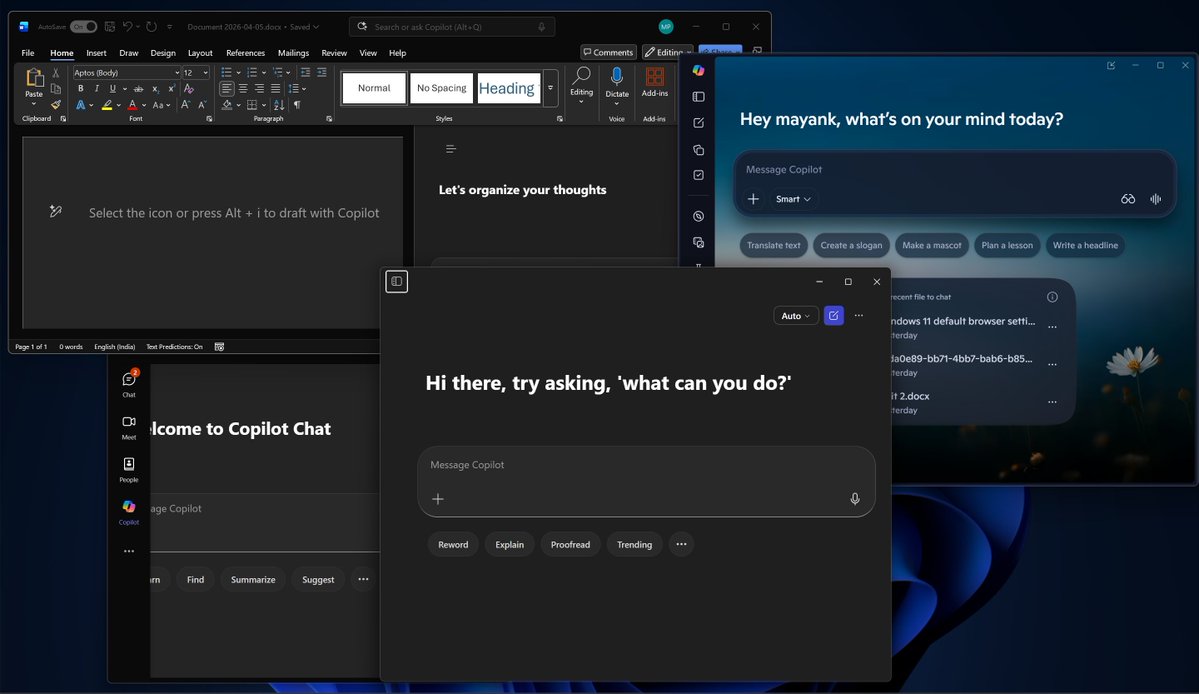Image resolution: width=1199 pixels, height=694 pixels.
Task: Click microphone in front Copilot message box
Action: (855, 498)
